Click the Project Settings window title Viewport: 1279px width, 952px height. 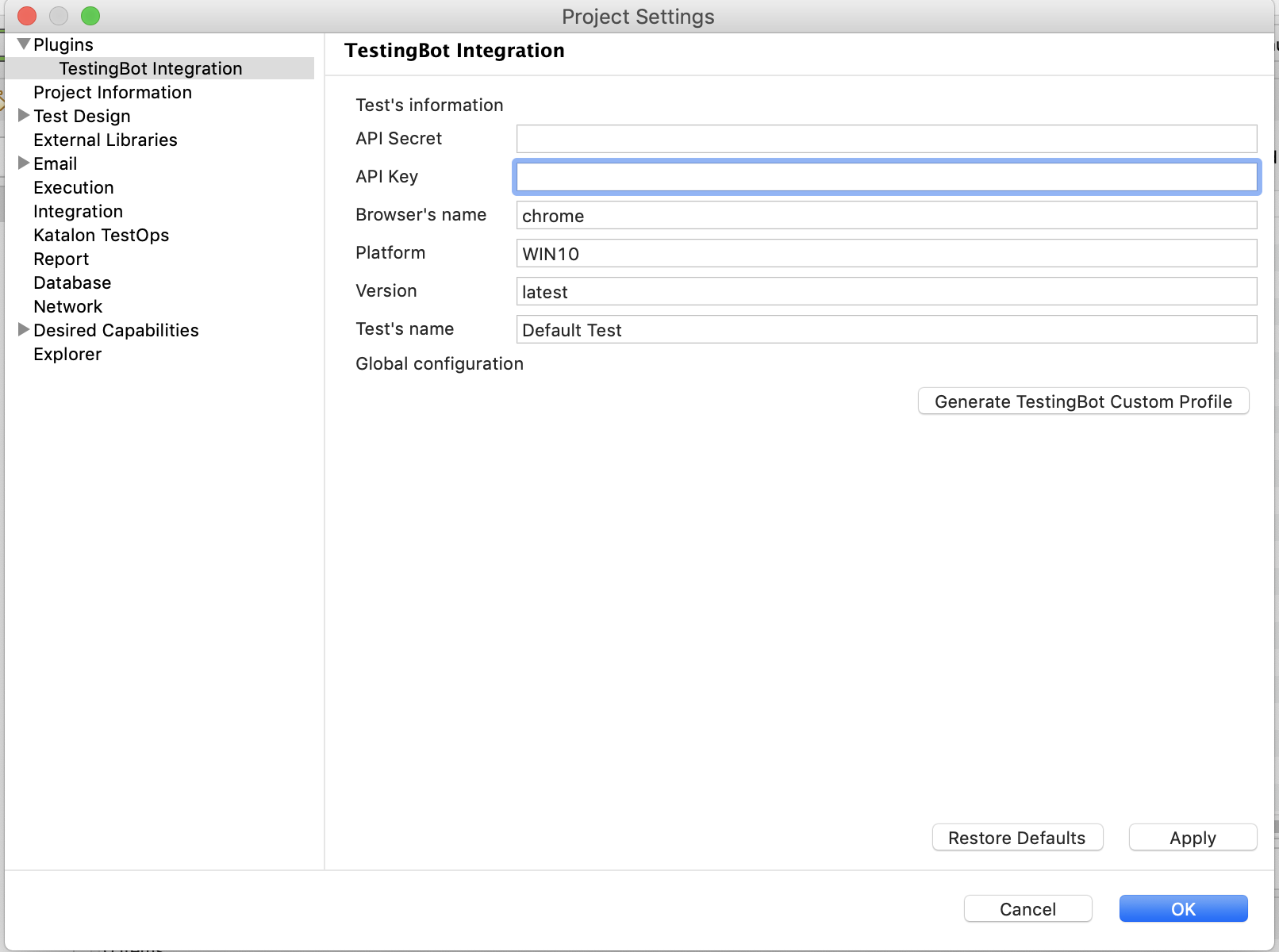(x=638, y=17)
